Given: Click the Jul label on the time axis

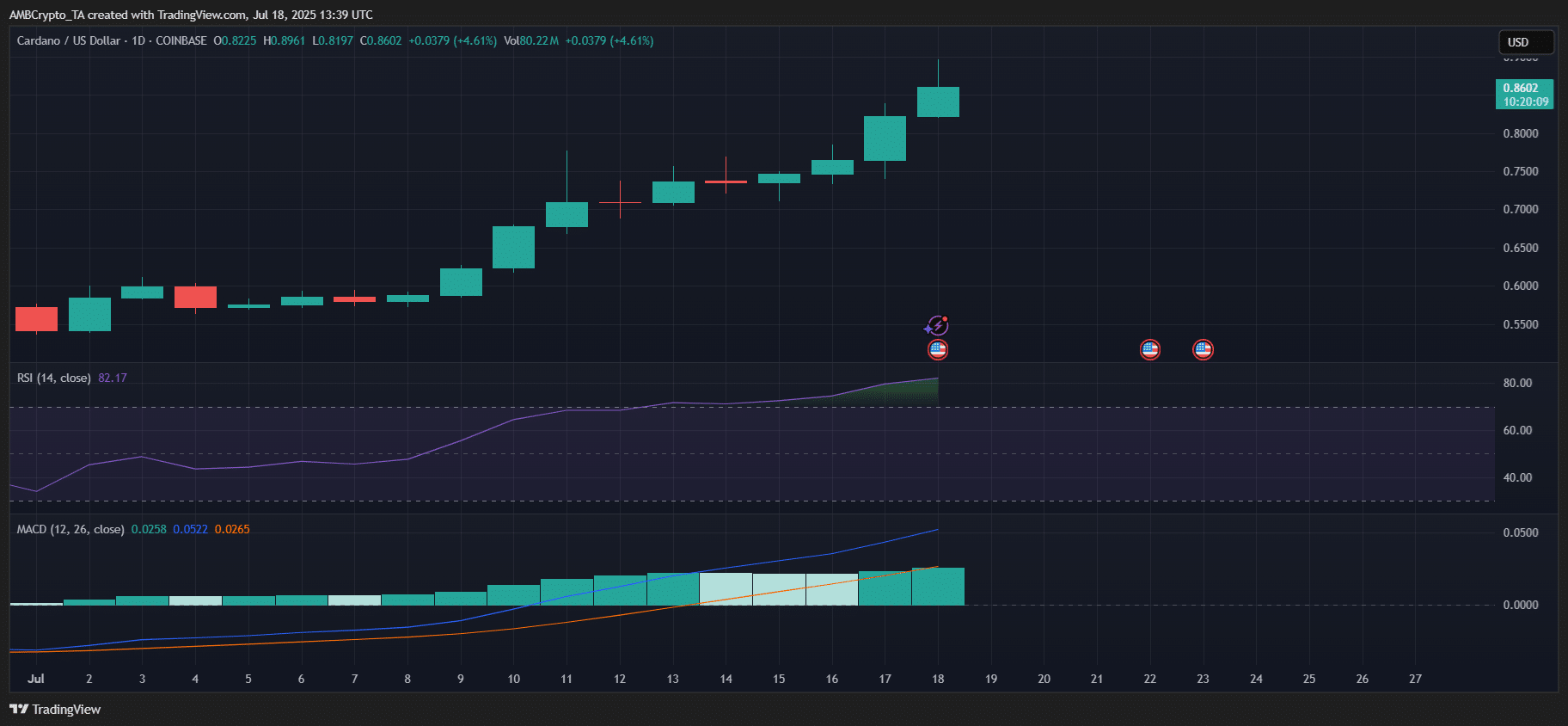Looking at the screenshot, I should [36, 679].
